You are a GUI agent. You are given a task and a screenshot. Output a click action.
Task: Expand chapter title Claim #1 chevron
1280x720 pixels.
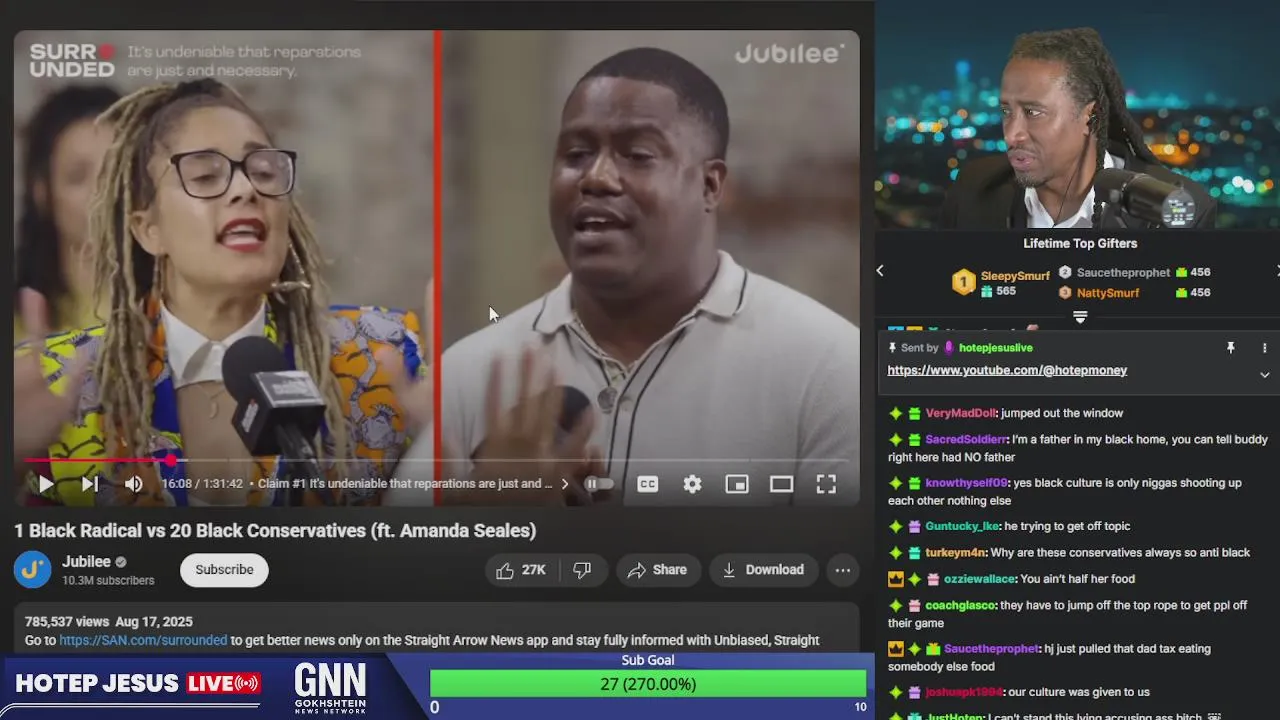pyautogui.click(x=564, y=484)
